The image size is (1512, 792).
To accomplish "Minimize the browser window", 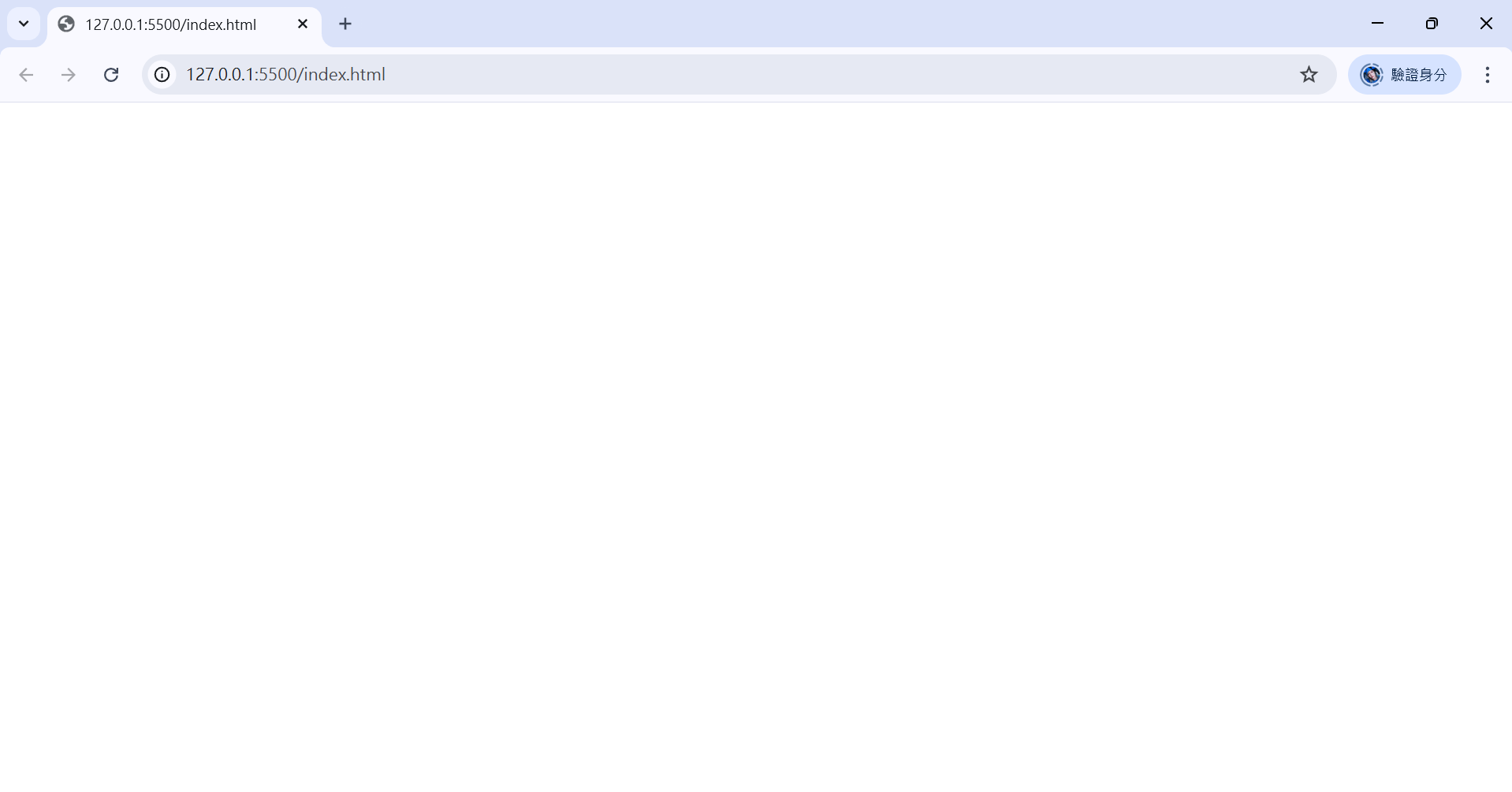I will pos(1377,24).
